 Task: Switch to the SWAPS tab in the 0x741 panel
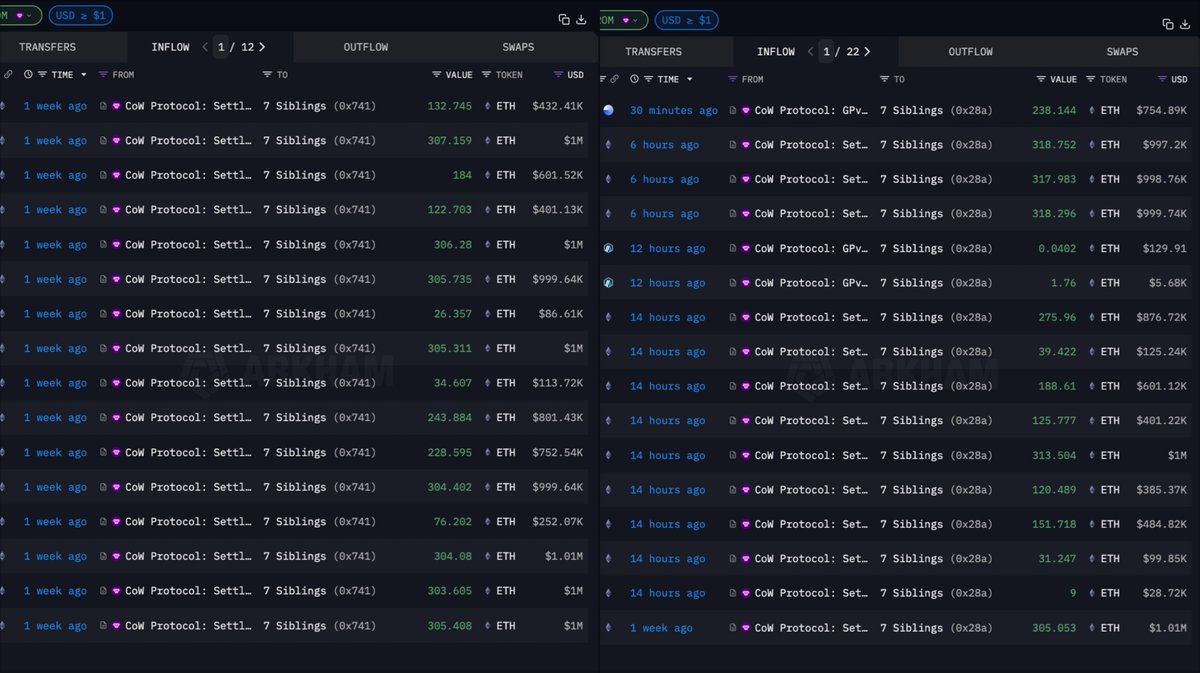pyautogui.click(x=518, y=47)
